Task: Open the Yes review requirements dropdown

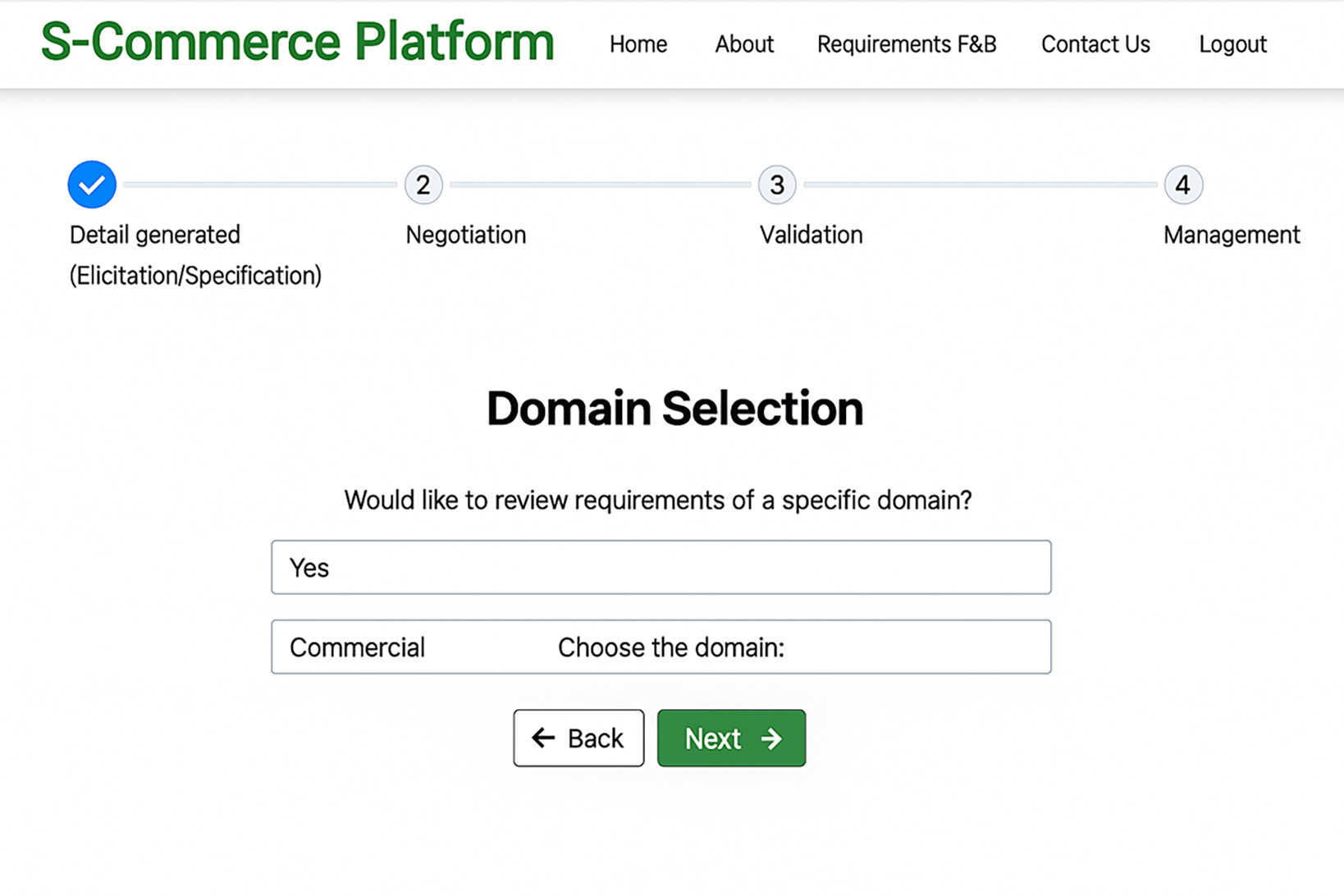Action: [x=661, y=567]
